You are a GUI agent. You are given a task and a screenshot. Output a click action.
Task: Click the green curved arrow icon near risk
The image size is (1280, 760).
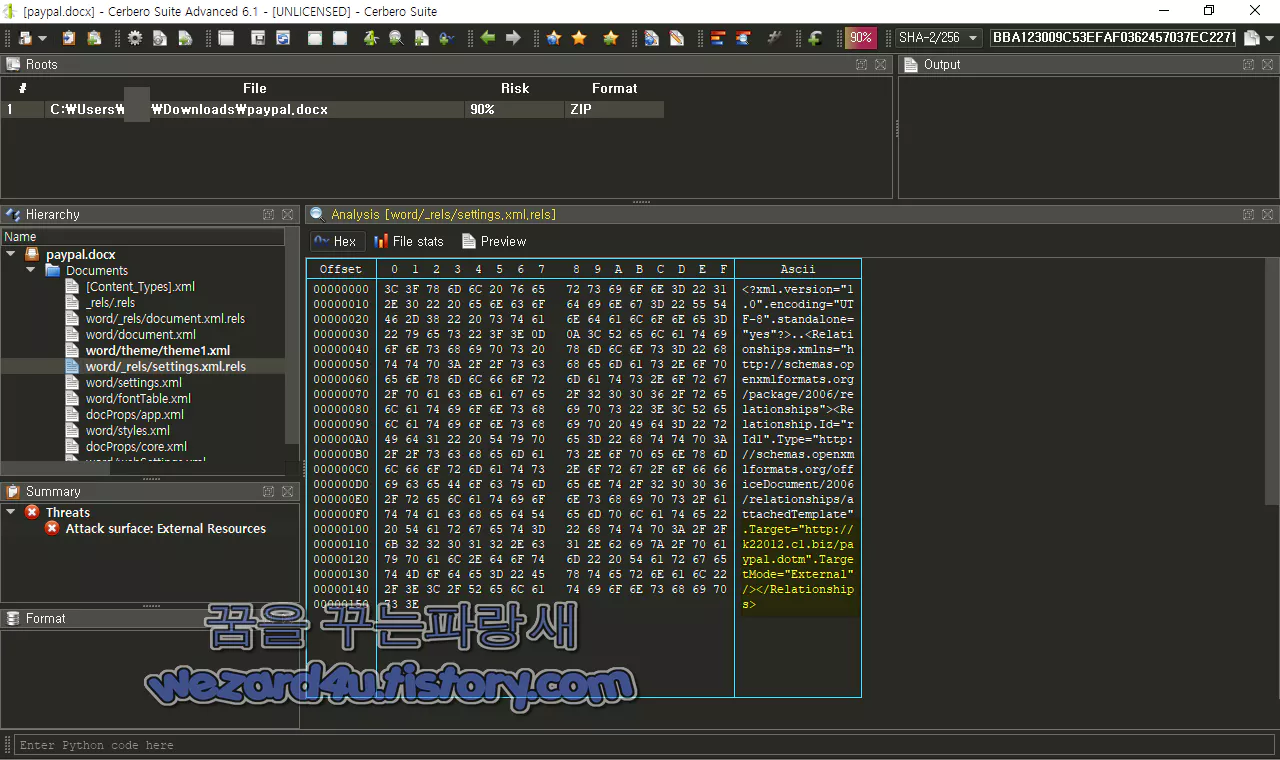(x=815, y=38)
